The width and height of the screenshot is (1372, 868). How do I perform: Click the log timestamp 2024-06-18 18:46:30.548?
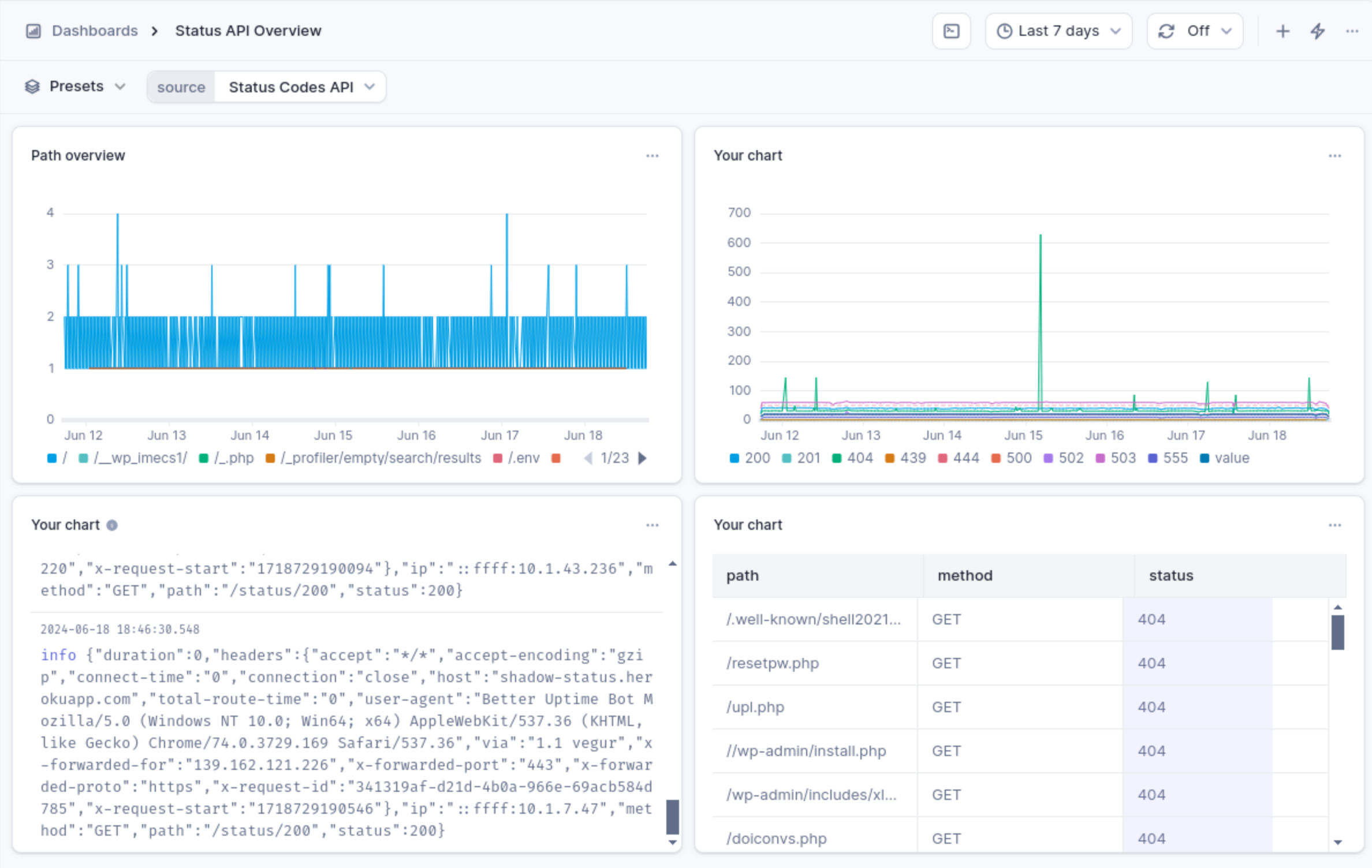120,629
